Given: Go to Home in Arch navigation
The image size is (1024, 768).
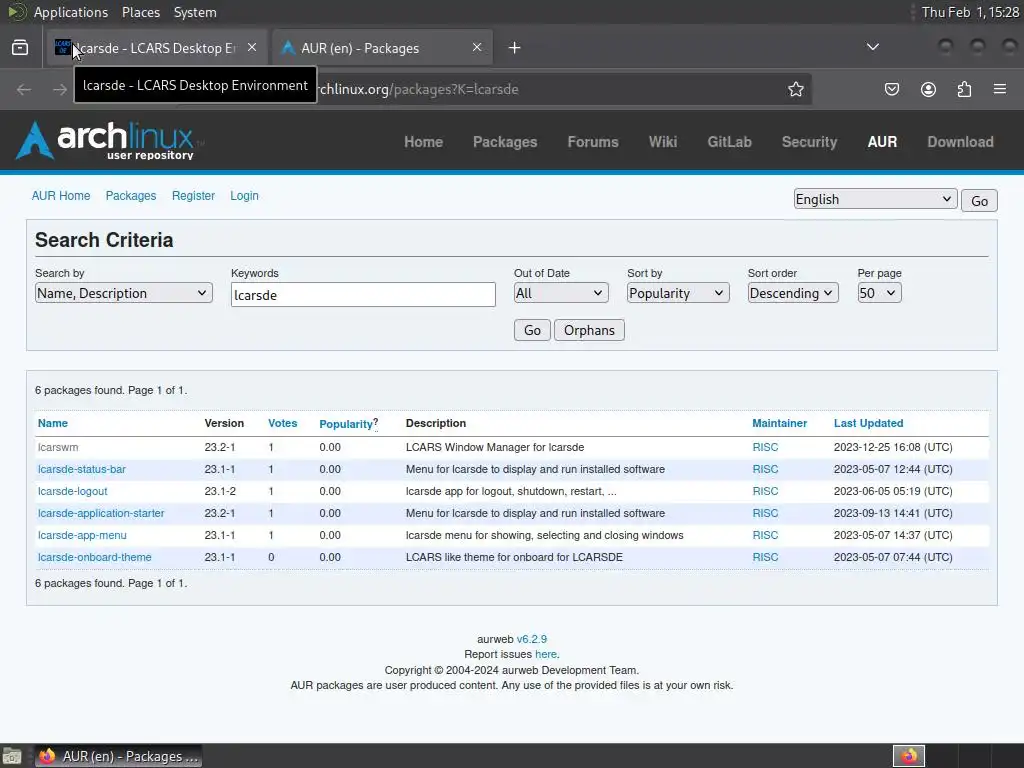Looking at the screenshot, I should (423, 142).
